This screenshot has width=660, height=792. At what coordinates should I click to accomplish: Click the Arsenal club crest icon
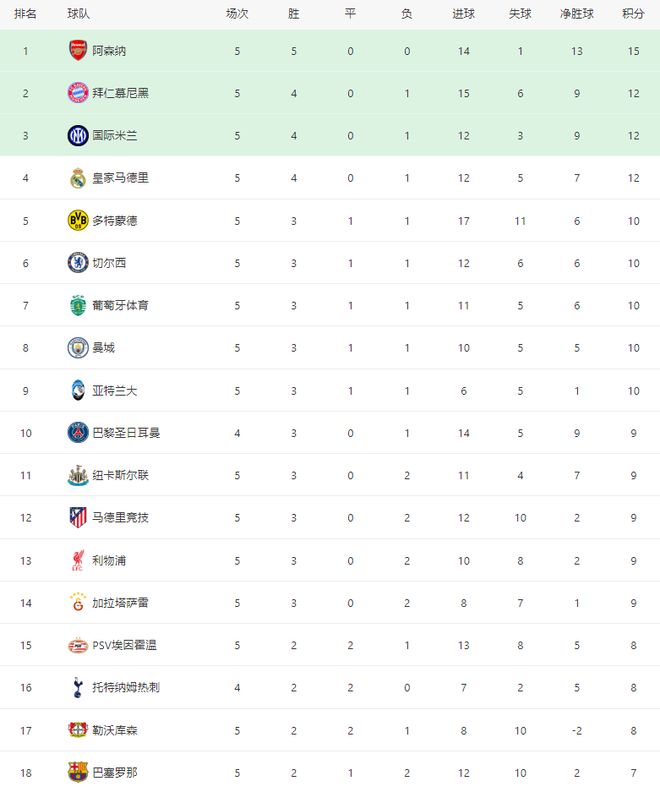click(77, 50)
